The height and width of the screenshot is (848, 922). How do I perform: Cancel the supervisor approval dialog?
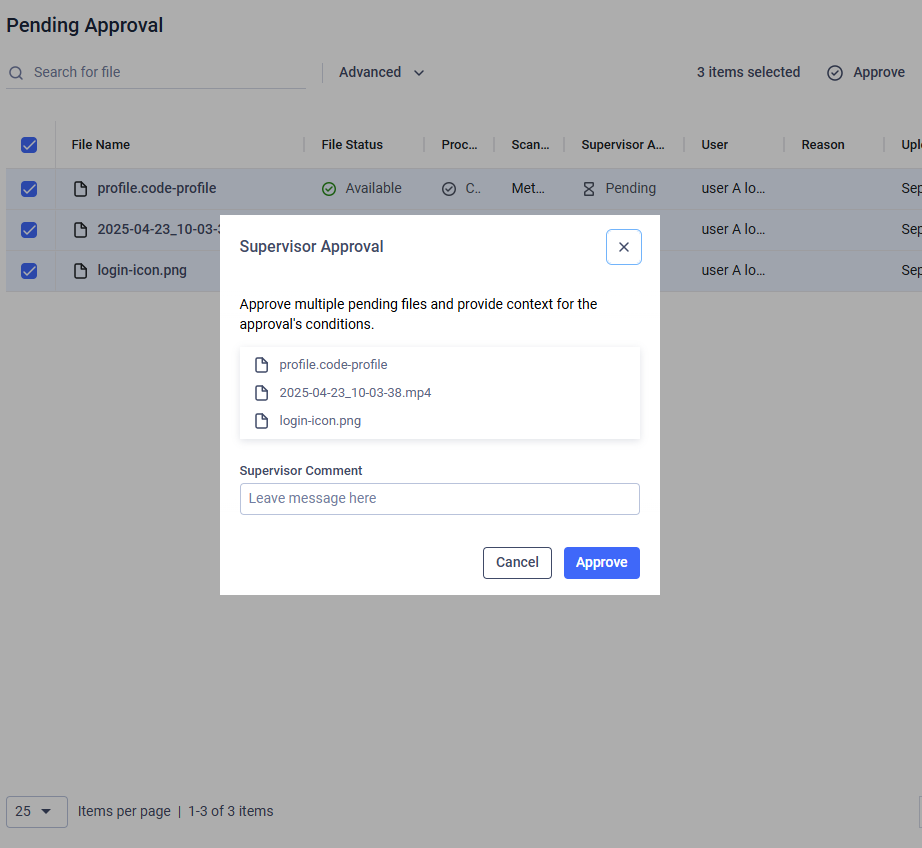coord(517,562)
